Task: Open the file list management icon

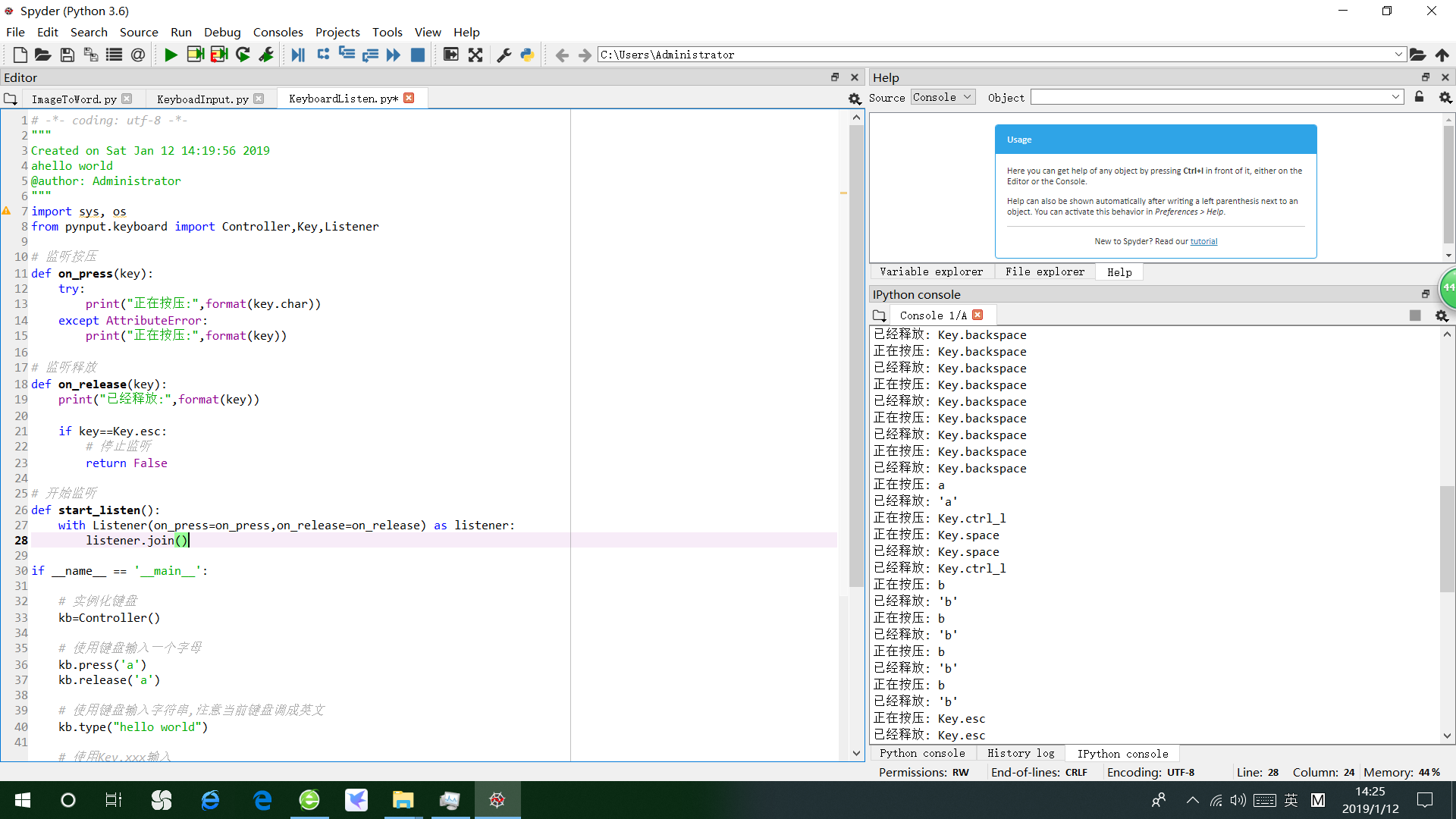Action: 114,55
